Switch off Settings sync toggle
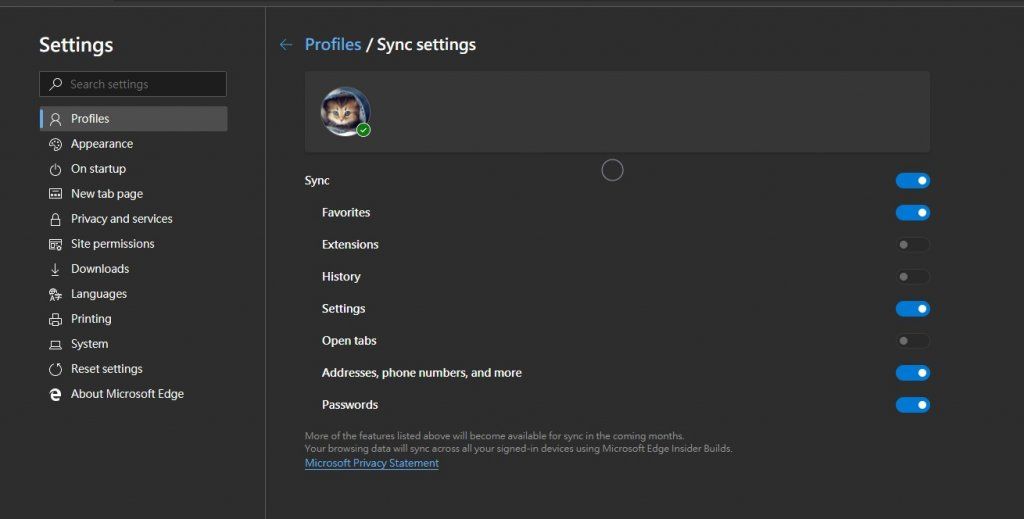Image resolution: width=1024 pixels, height=519 pixels. point(912,308)
